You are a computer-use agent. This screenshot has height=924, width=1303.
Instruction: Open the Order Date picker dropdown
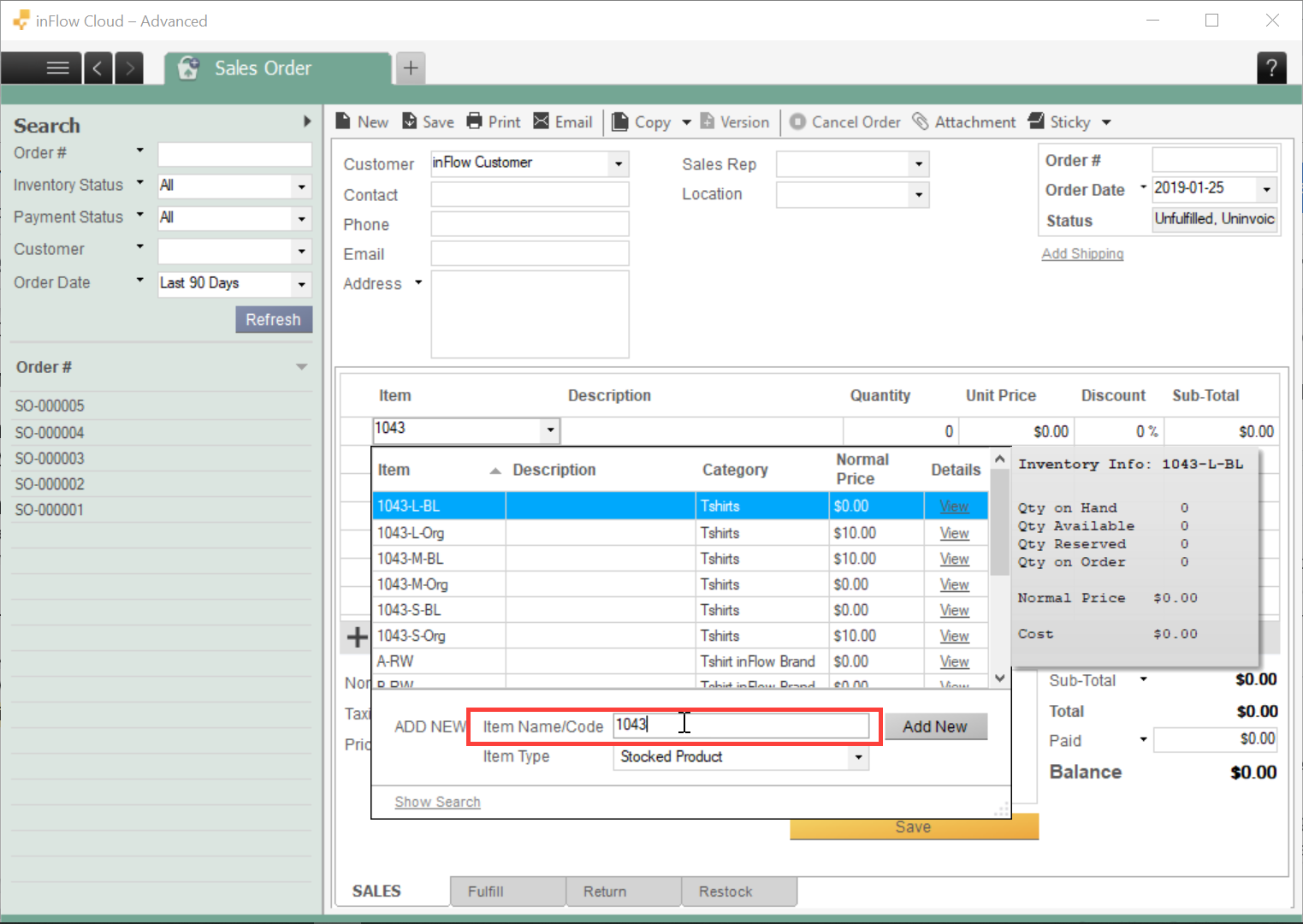click(1267, 188)
